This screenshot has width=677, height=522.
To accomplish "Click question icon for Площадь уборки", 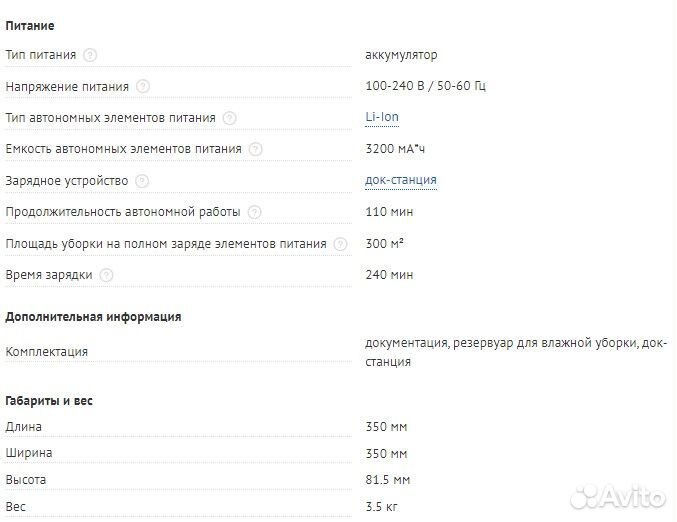I will 341,244.
